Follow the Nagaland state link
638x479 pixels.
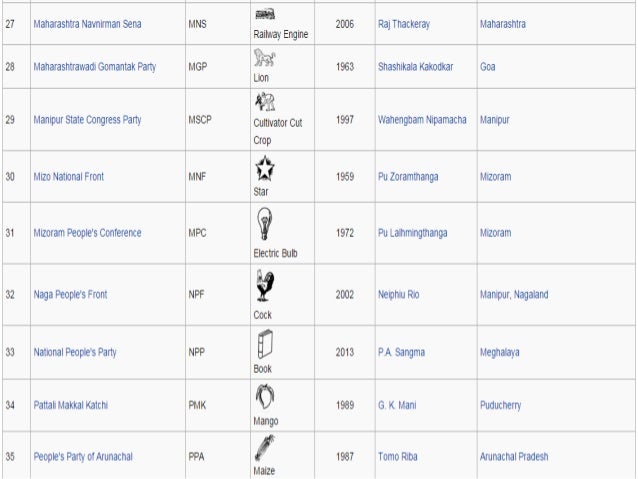pyautogui.click(x=531, y=295)
